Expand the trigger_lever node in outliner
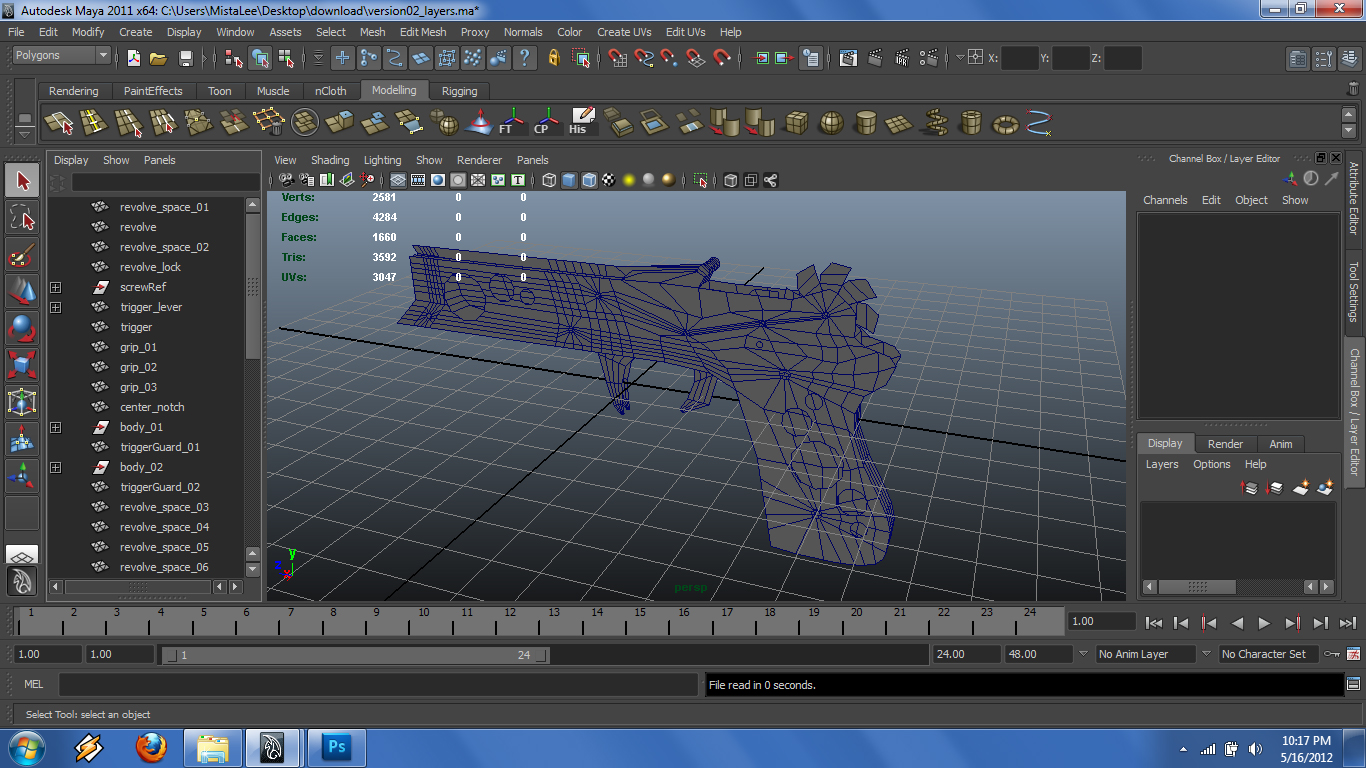The image size is (1366, 768). [55, 307]
